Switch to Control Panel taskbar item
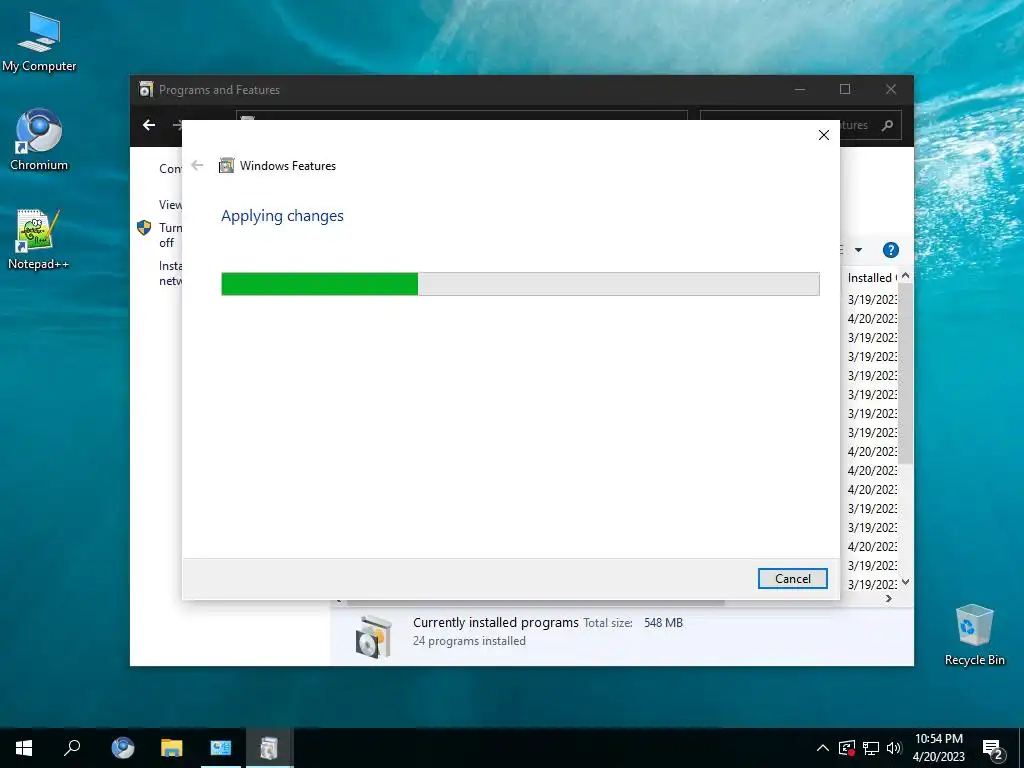Viewport: 1024px width, 768px height. pyautogui.click(x=221, y=748)
